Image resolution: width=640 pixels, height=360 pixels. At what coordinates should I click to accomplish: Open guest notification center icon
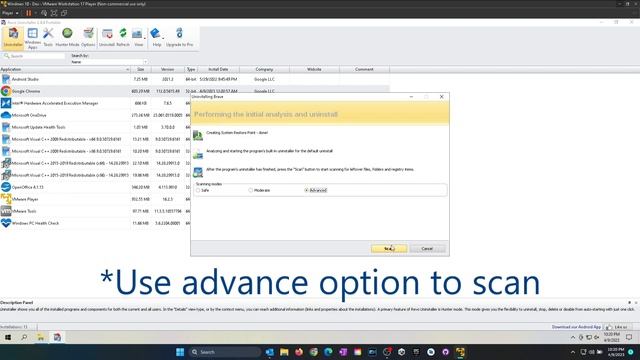(629, 337)
